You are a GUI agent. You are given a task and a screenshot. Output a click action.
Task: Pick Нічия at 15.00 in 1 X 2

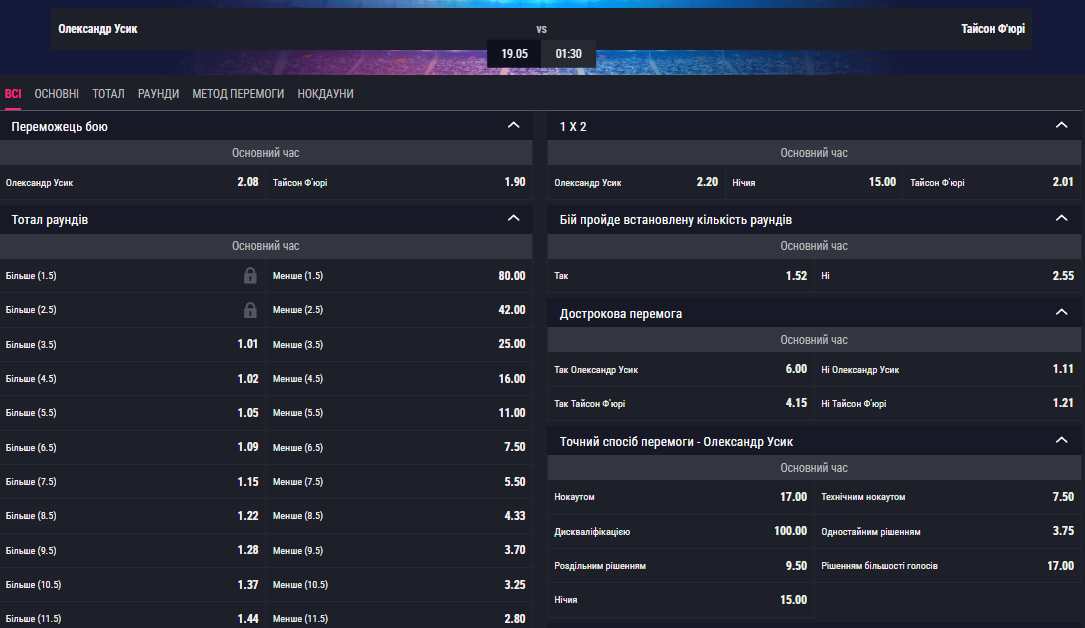tap(813, 183)
